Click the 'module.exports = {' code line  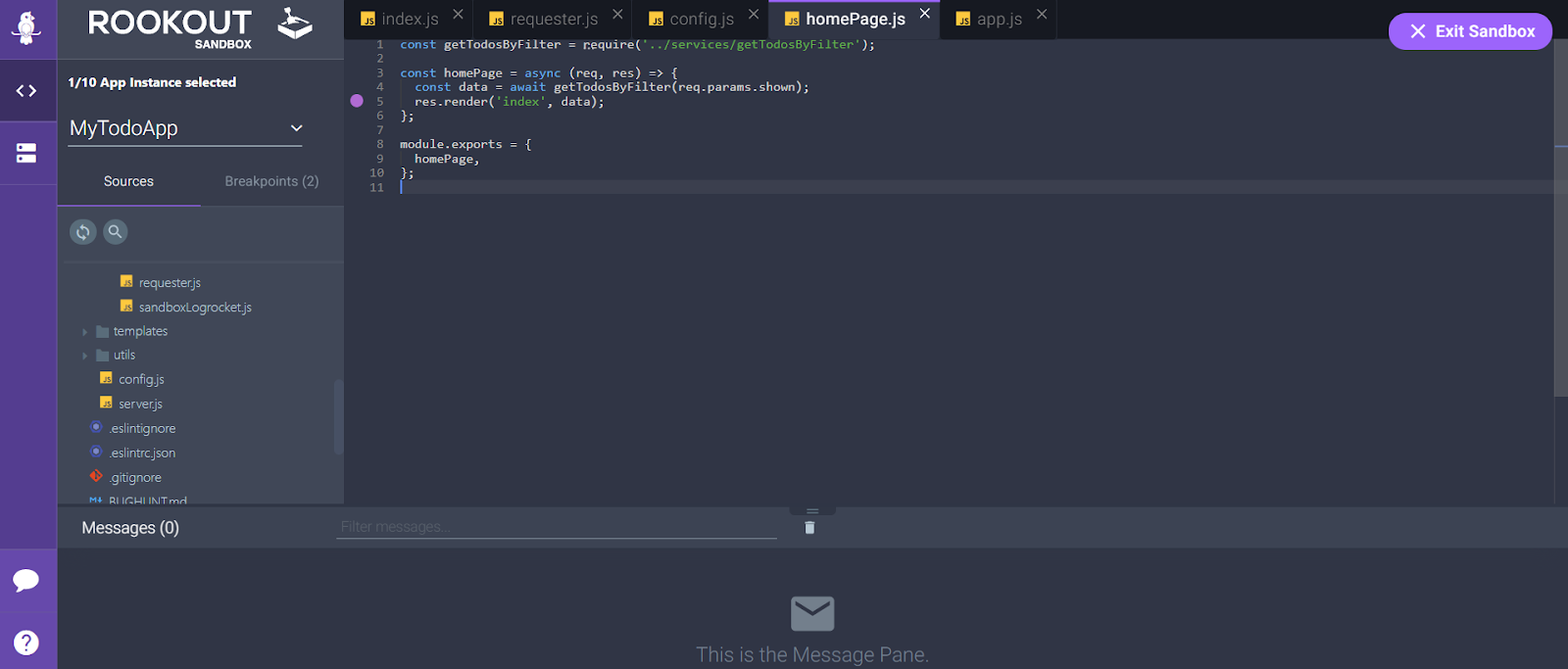pos(465,145)
